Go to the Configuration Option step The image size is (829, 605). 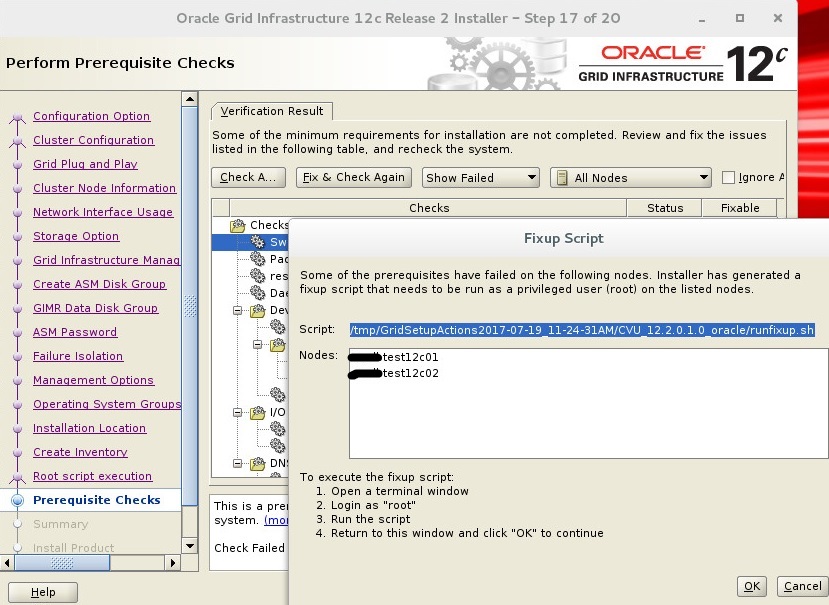pyautogui.click(x=91, y=116)
